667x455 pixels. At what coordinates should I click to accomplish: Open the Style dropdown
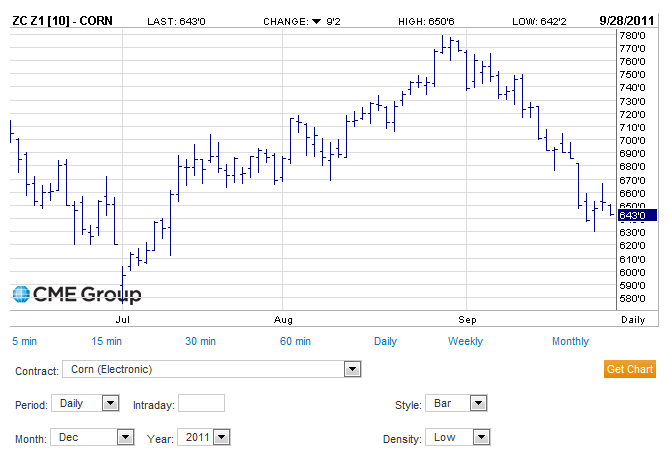point(478,404)
